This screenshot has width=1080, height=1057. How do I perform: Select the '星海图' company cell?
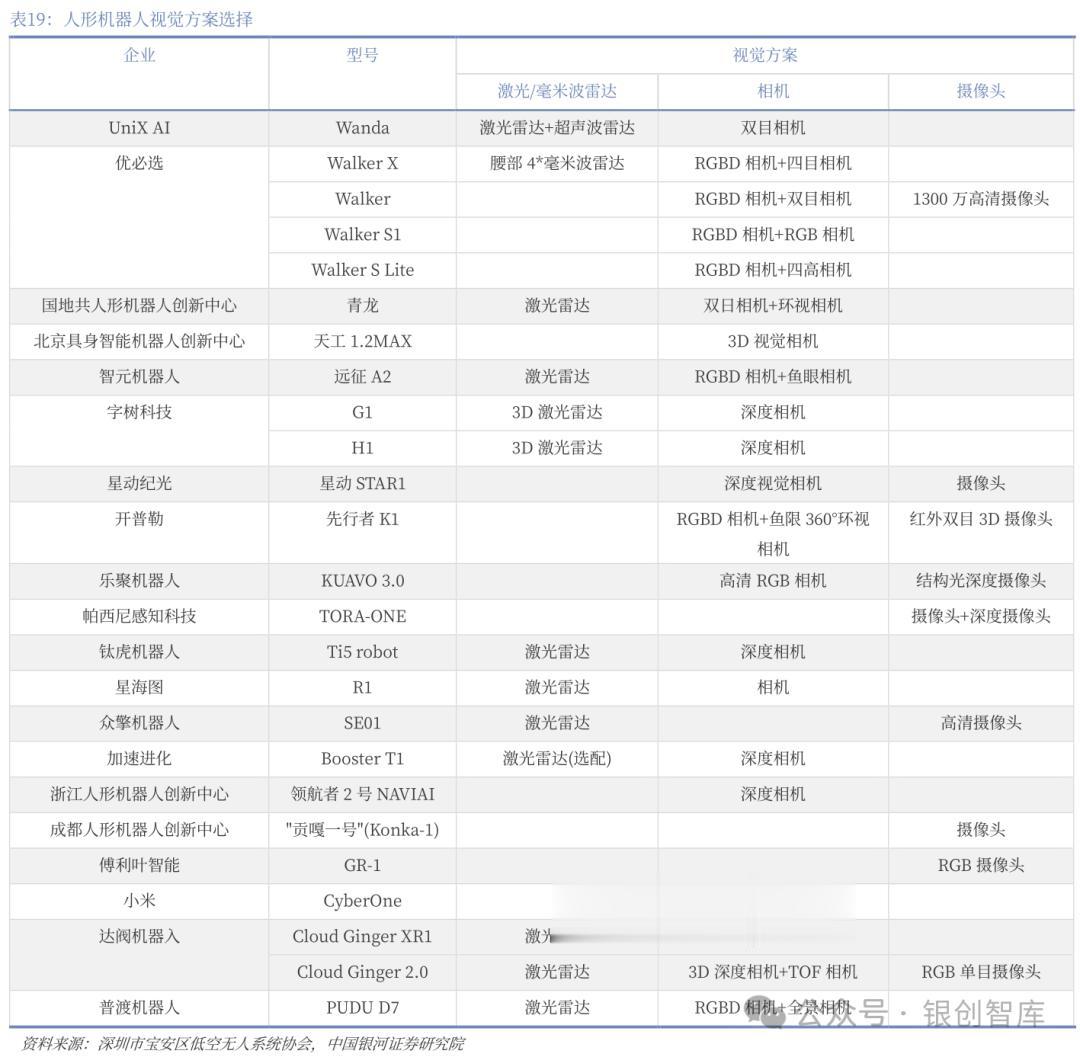(x=140, y=687)
